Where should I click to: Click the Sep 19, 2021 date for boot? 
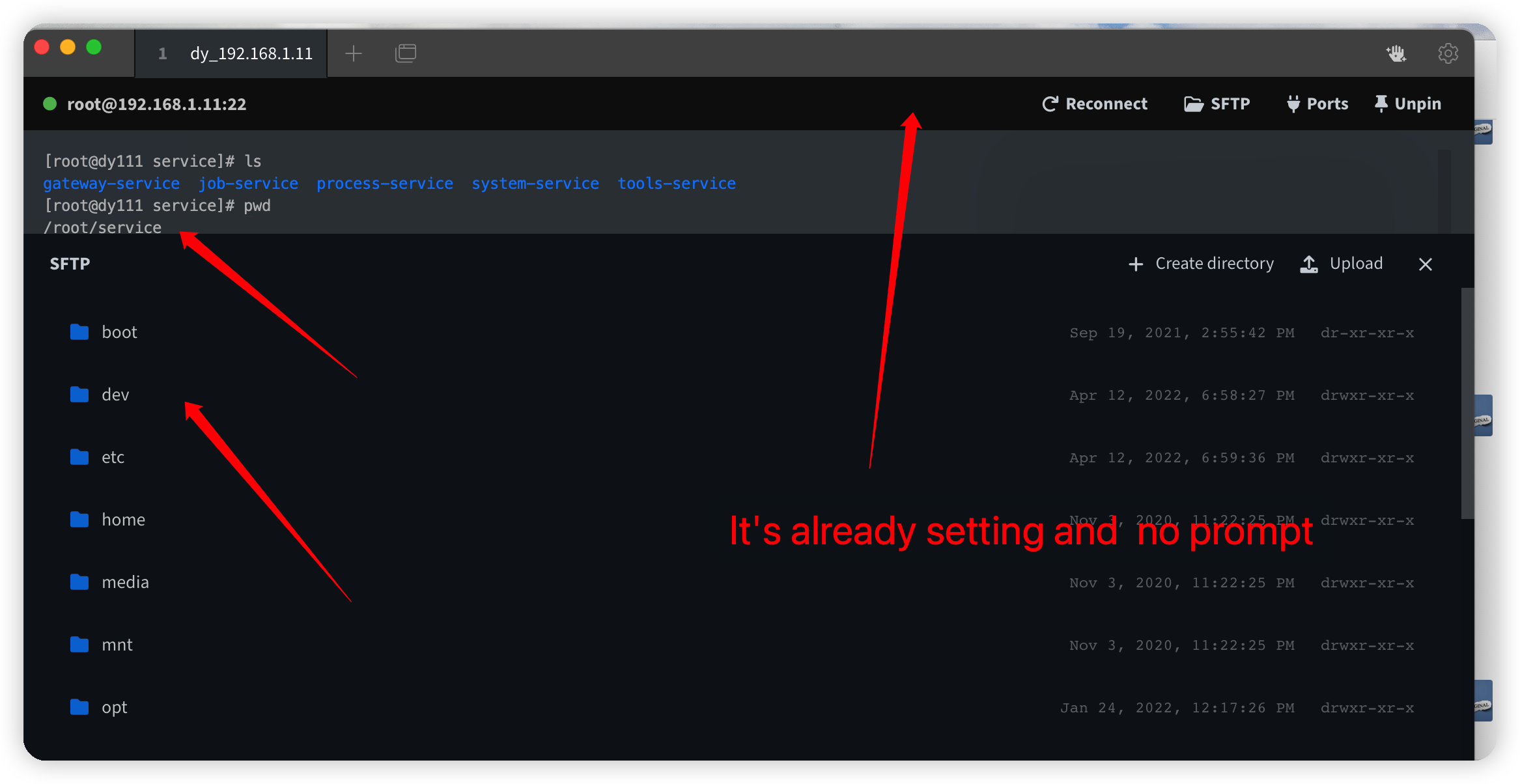click(x=1182, y=333)
